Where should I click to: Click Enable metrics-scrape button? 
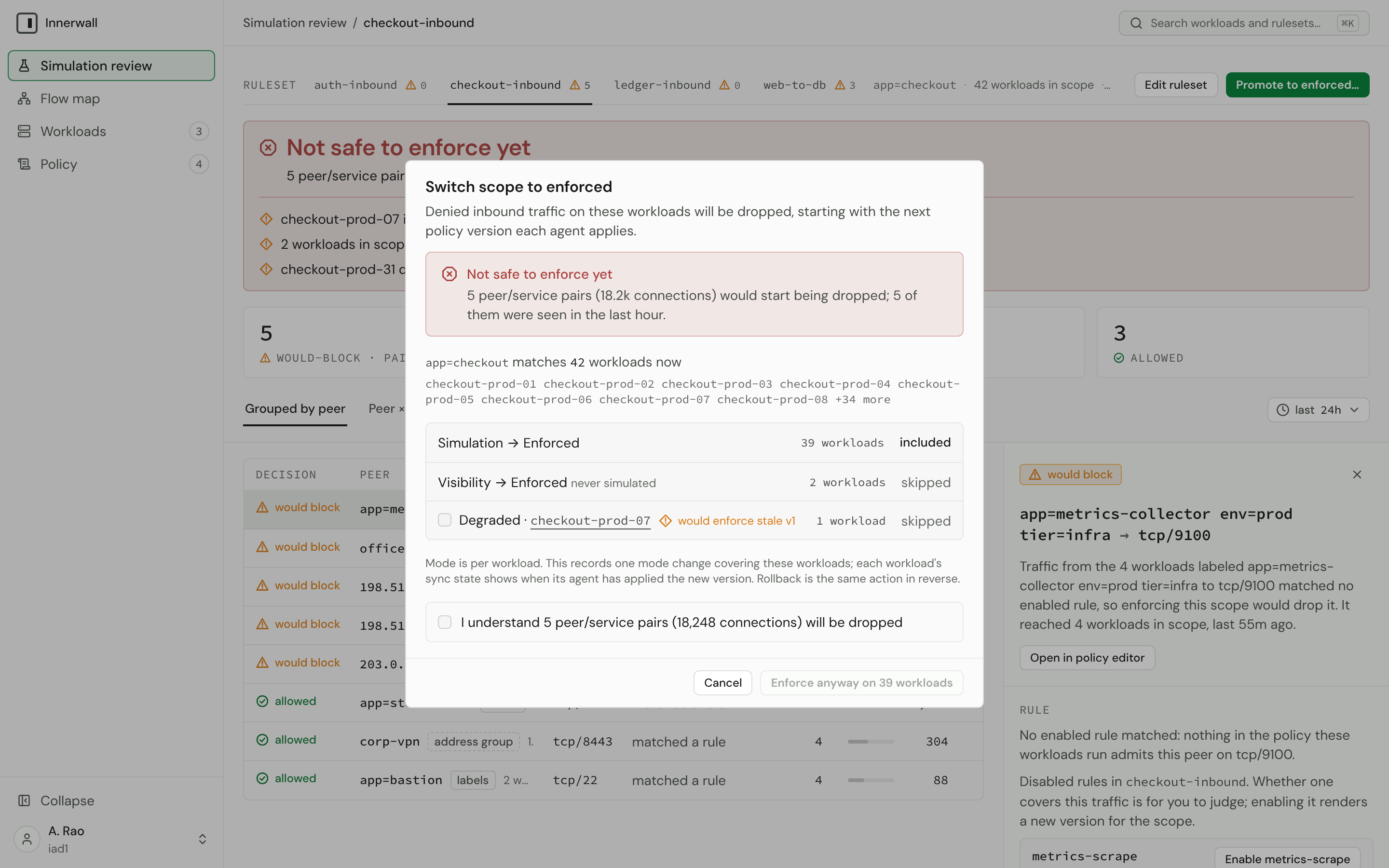coord(1287,858)
